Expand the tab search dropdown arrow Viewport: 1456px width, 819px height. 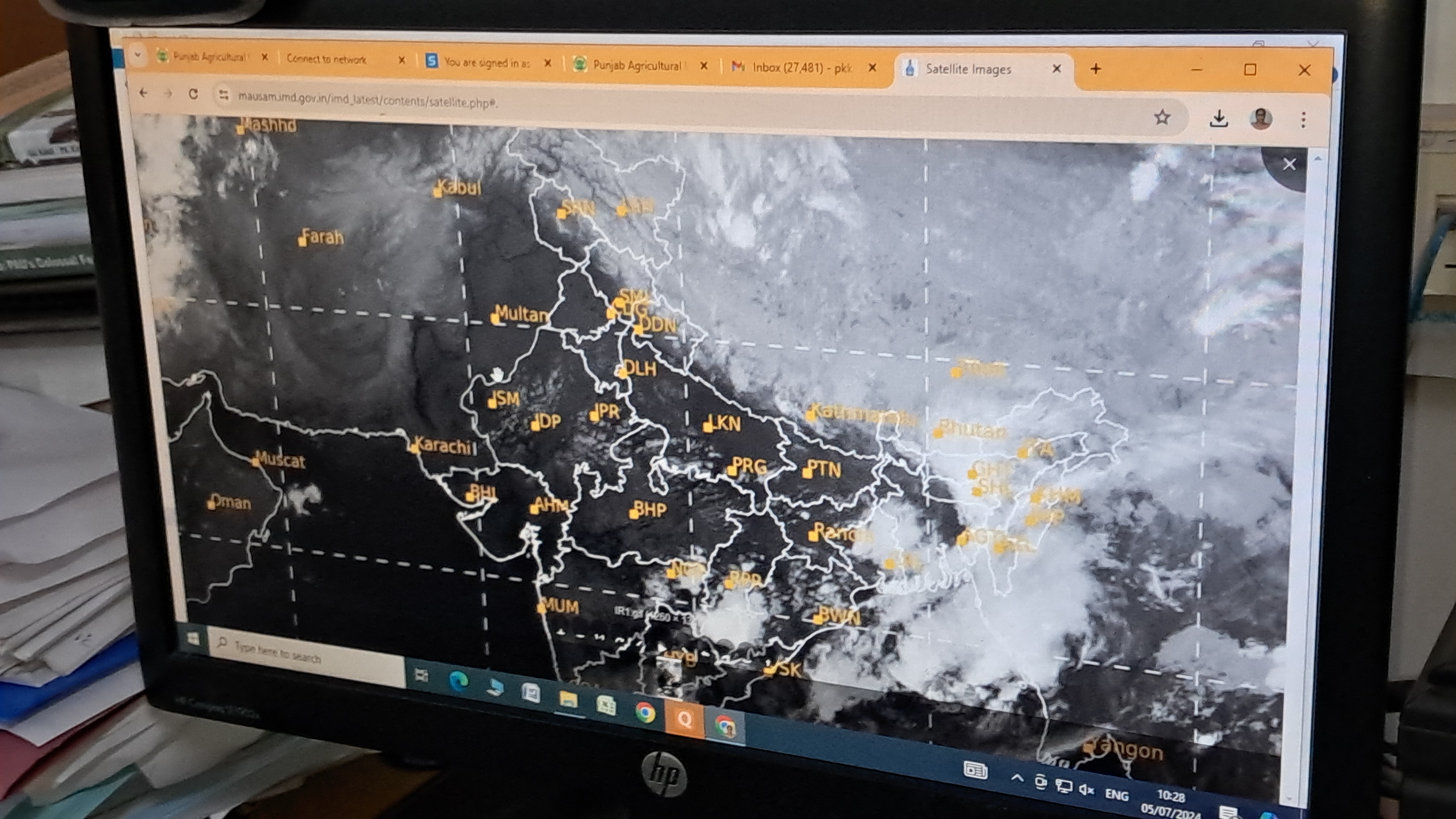point(137,55)
